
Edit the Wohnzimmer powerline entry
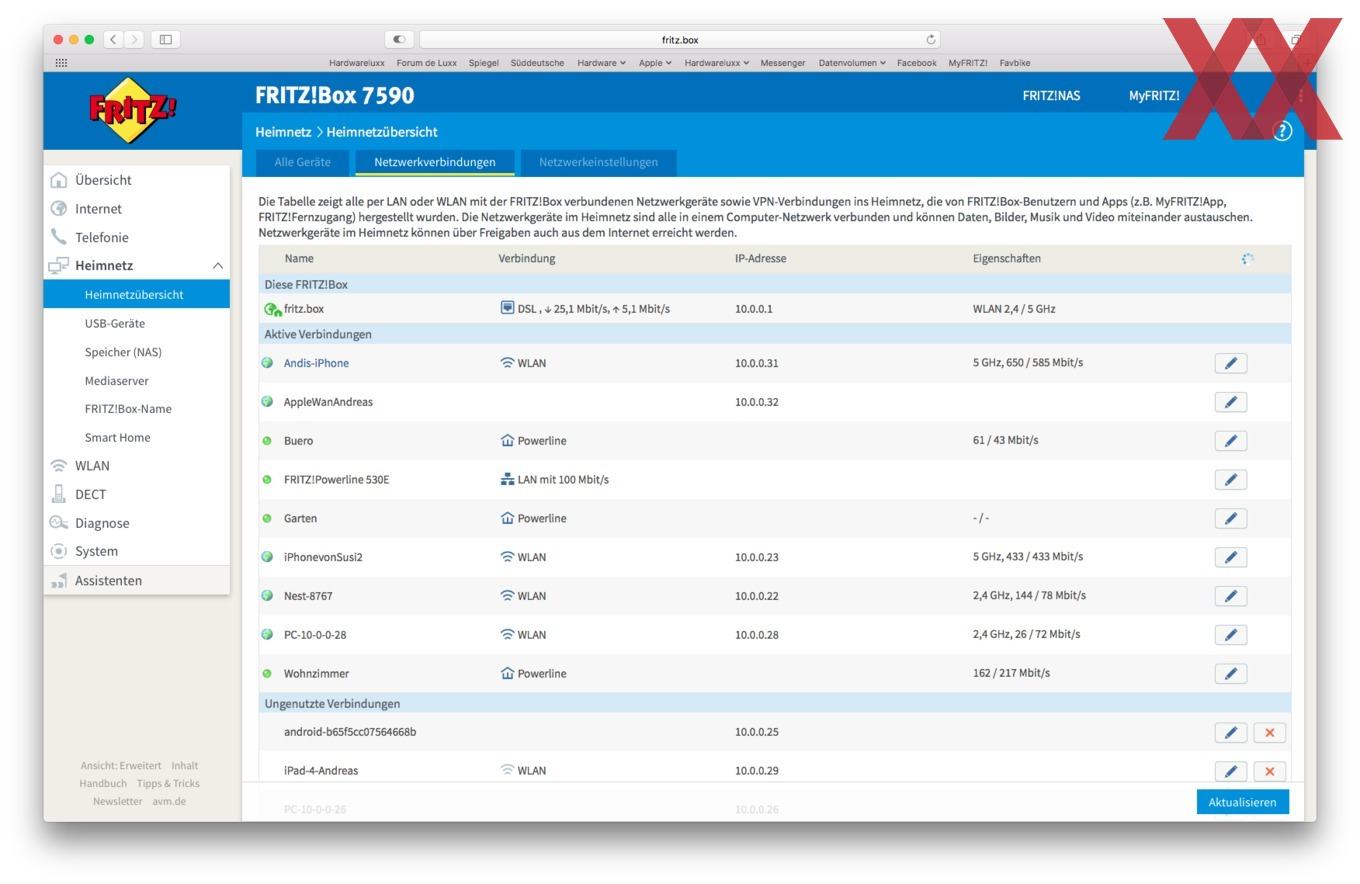coord(1231,674)
